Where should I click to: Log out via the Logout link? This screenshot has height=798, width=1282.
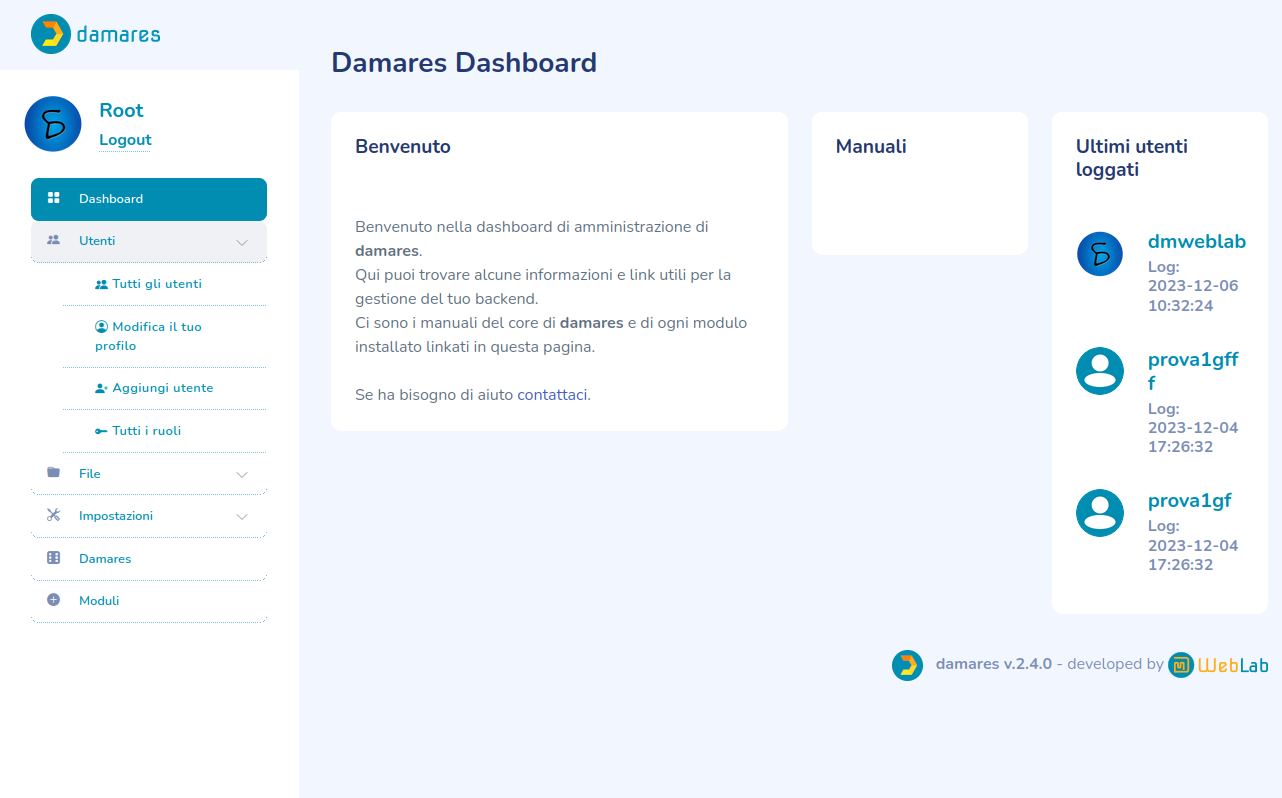[x=125, y=140]
